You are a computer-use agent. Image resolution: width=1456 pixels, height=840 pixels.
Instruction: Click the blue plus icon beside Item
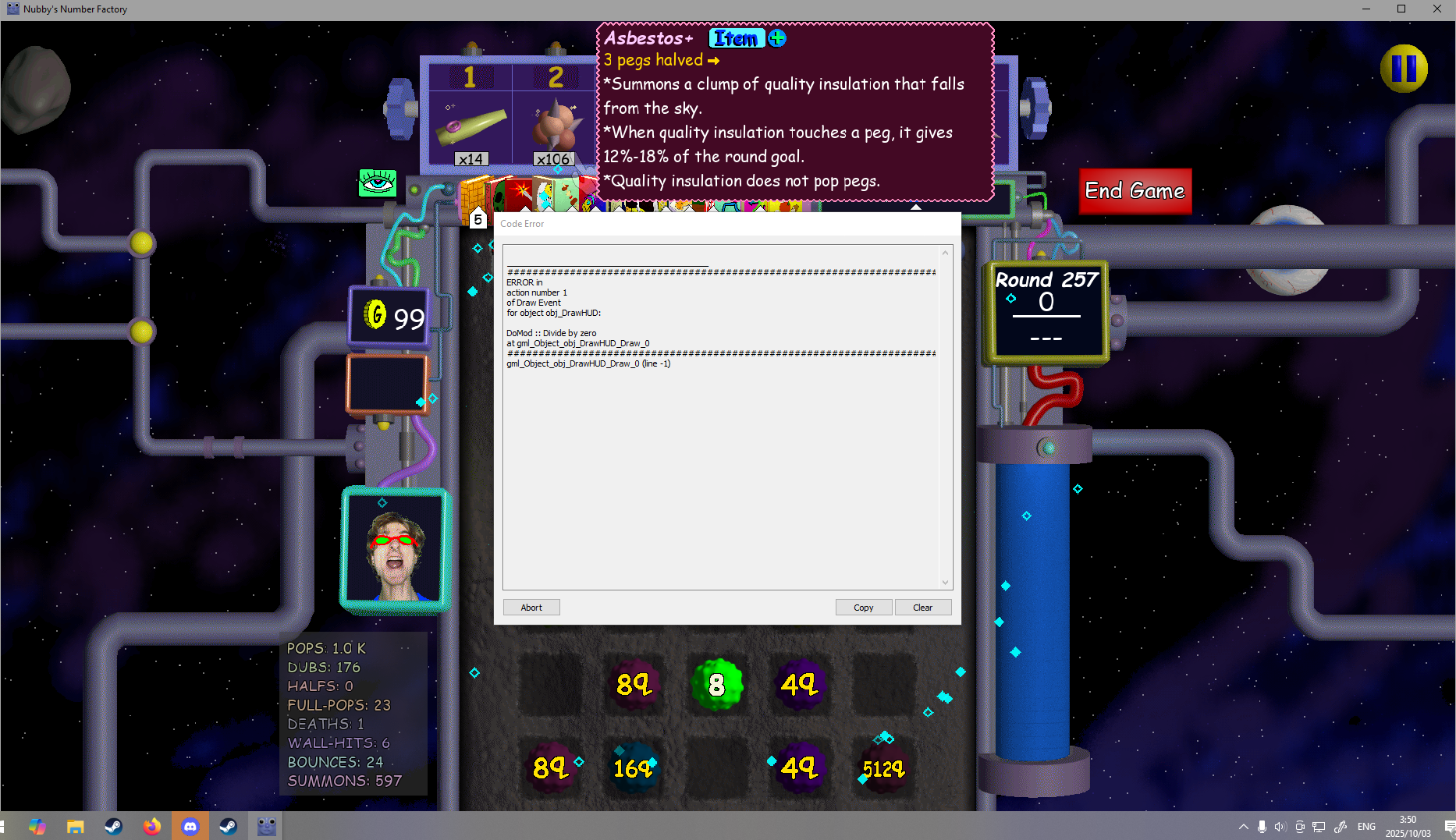777,38
